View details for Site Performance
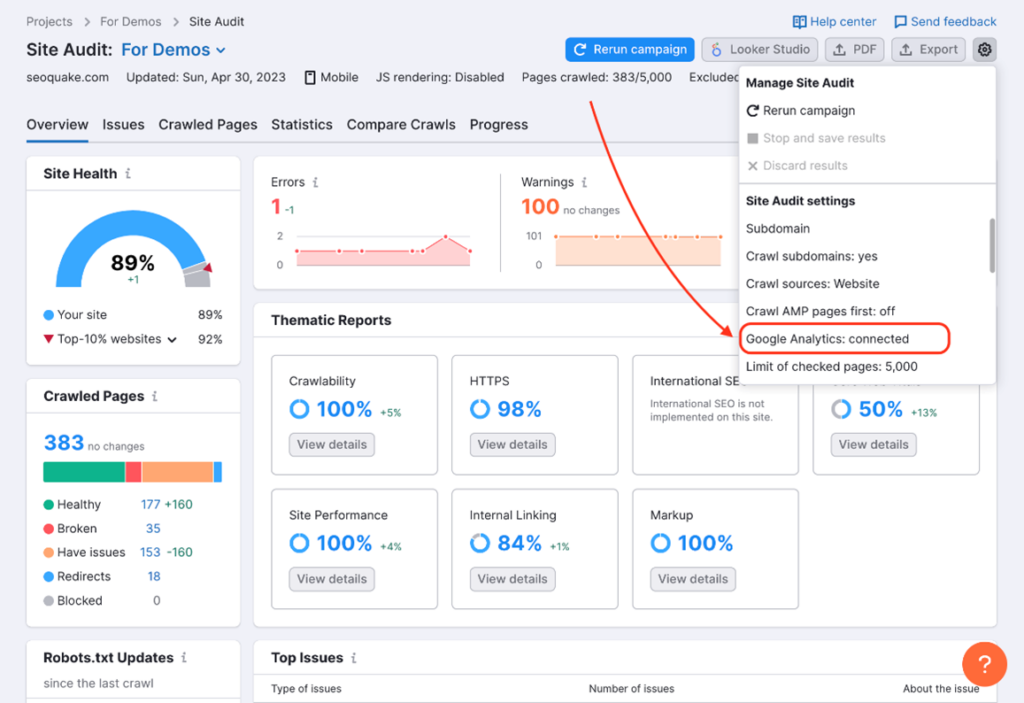This screenshot has height=703, width=1024. coord(332,579)
